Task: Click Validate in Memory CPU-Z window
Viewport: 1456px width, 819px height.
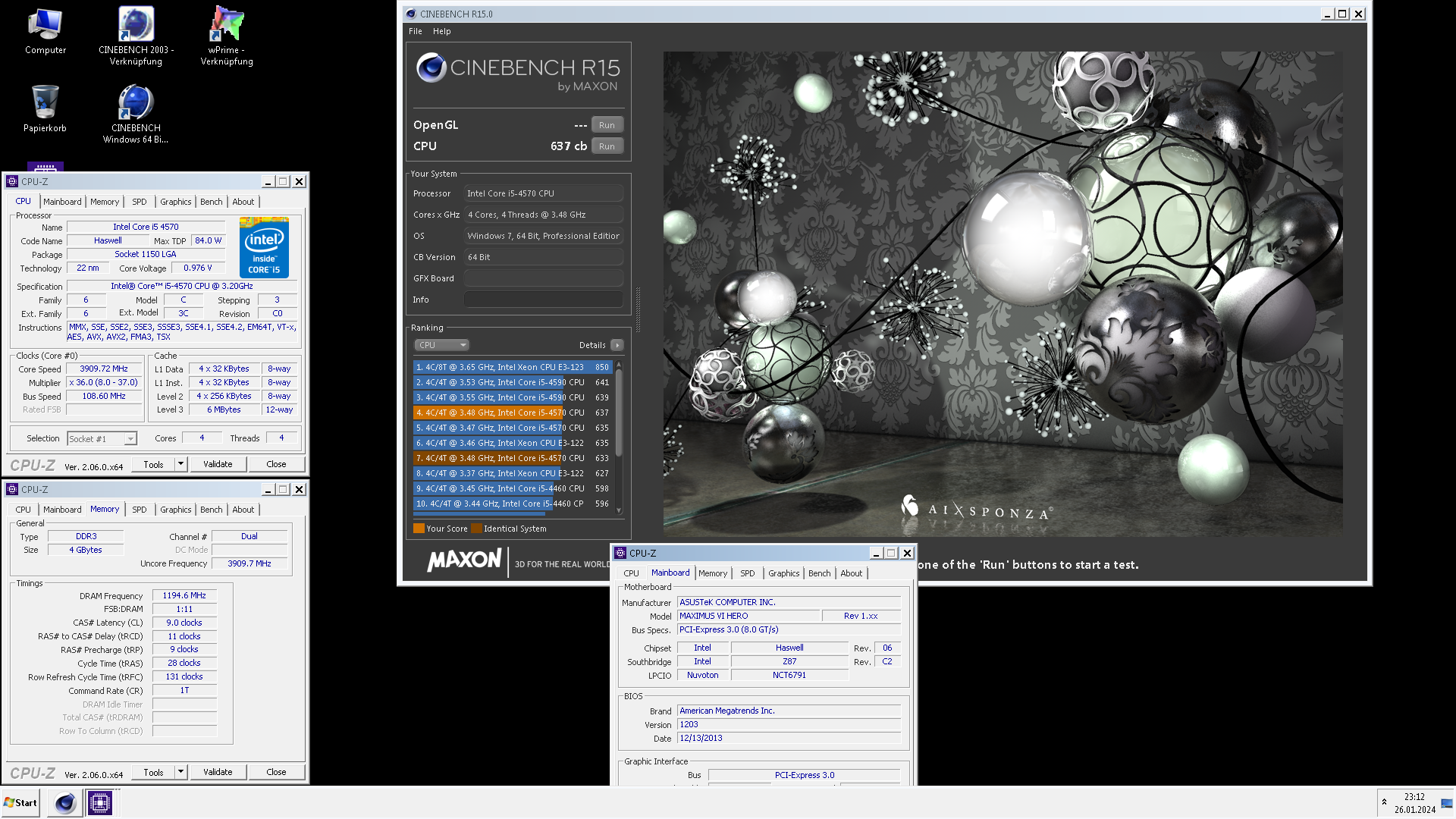Action: pyautogui.click(x=218, y=772)
